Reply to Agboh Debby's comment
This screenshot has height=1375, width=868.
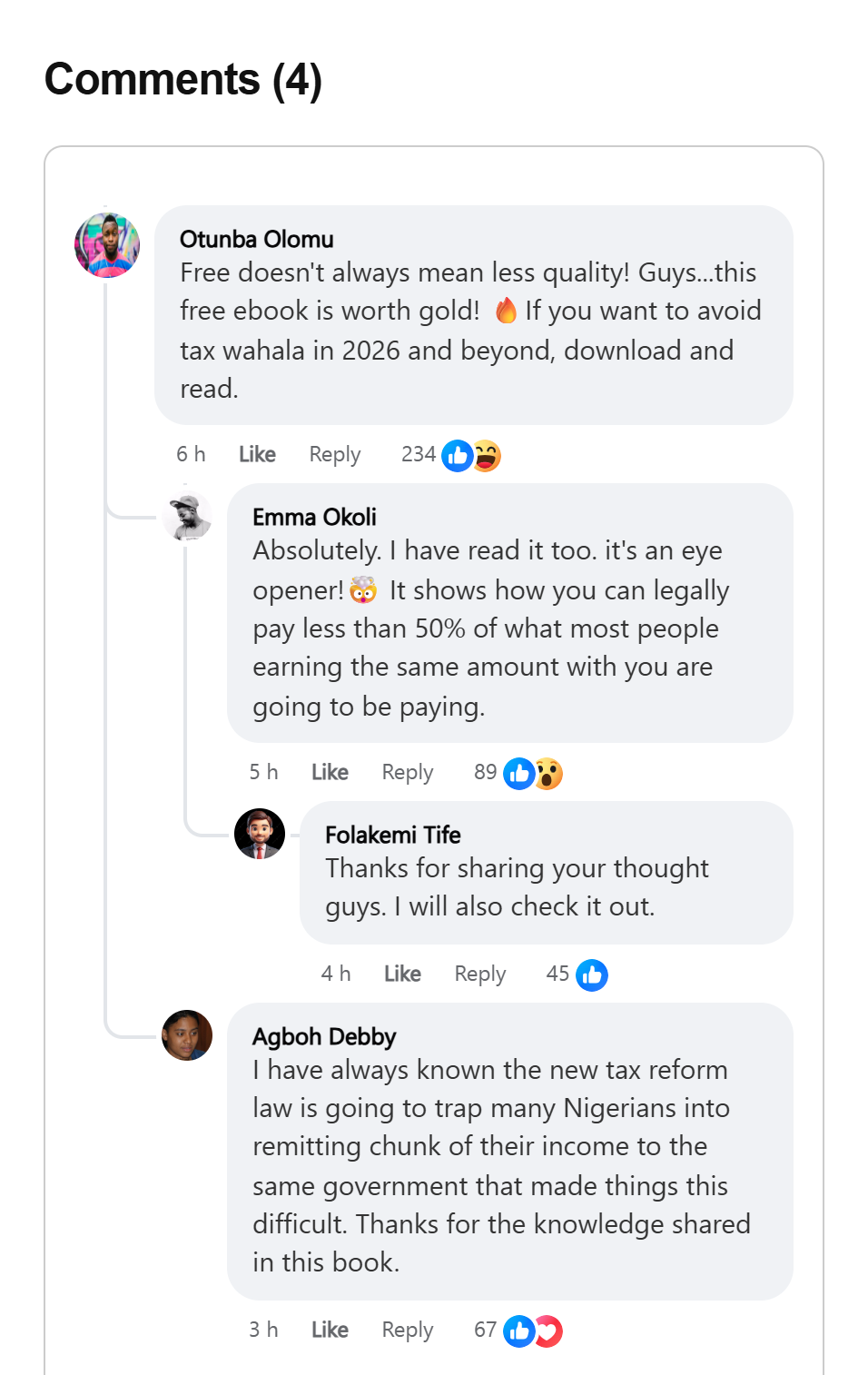pyautogui.click(x=408, y=1330)
